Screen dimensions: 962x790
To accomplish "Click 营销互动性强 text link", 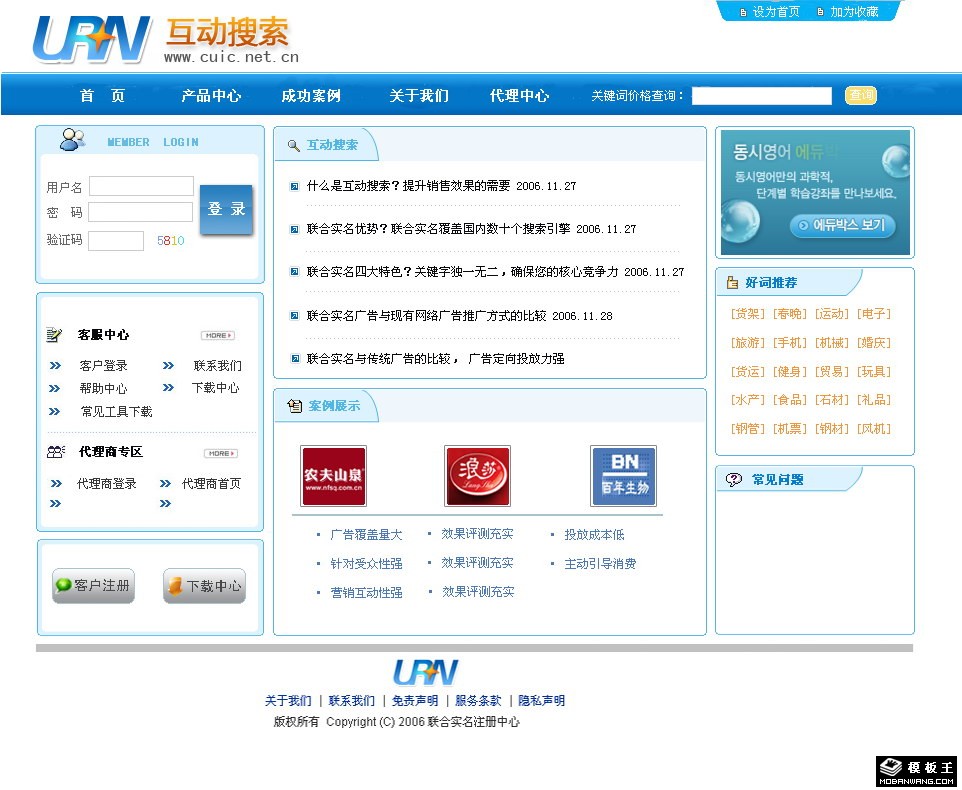I will (x=366, y=592).
